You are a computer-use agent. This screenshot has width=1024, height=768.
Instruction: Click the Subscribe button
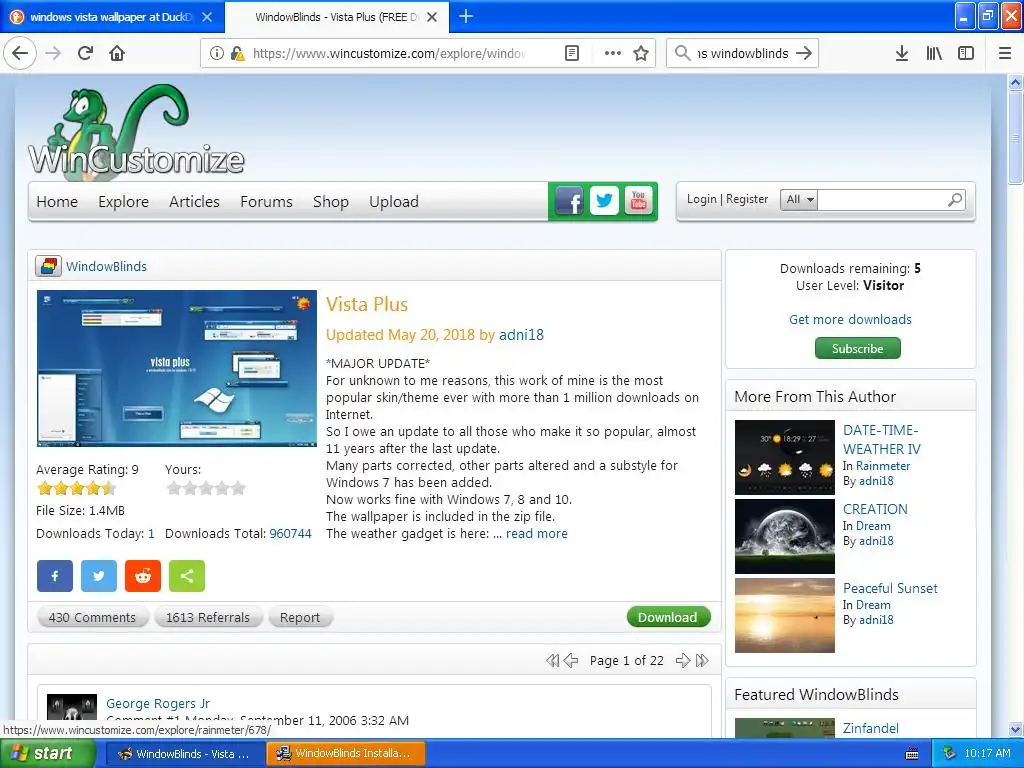click(x=857, y=348)
